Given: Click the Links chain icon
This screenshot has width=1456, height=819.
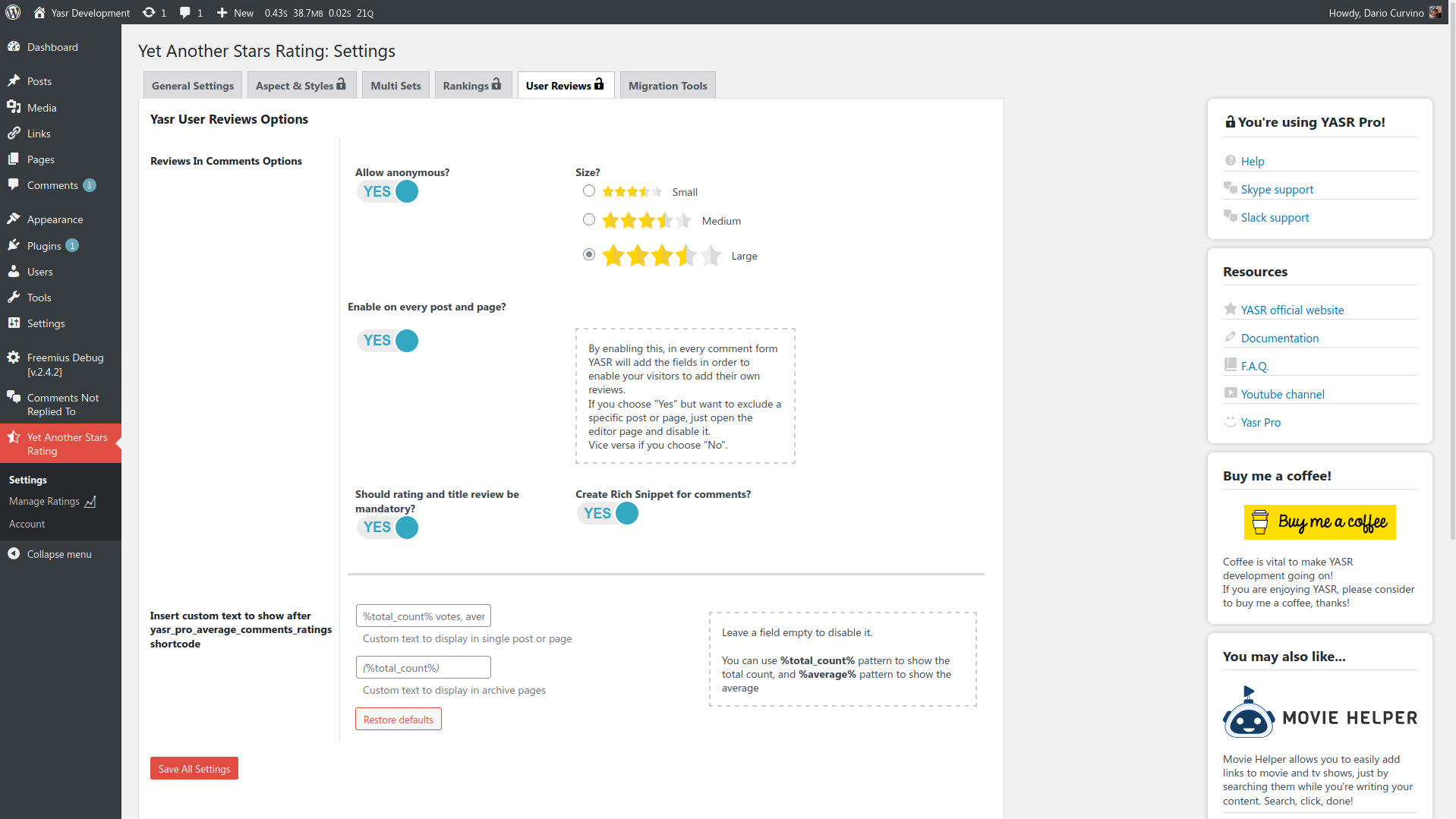Looking at the screenshot, I should (x=14, y=133).
